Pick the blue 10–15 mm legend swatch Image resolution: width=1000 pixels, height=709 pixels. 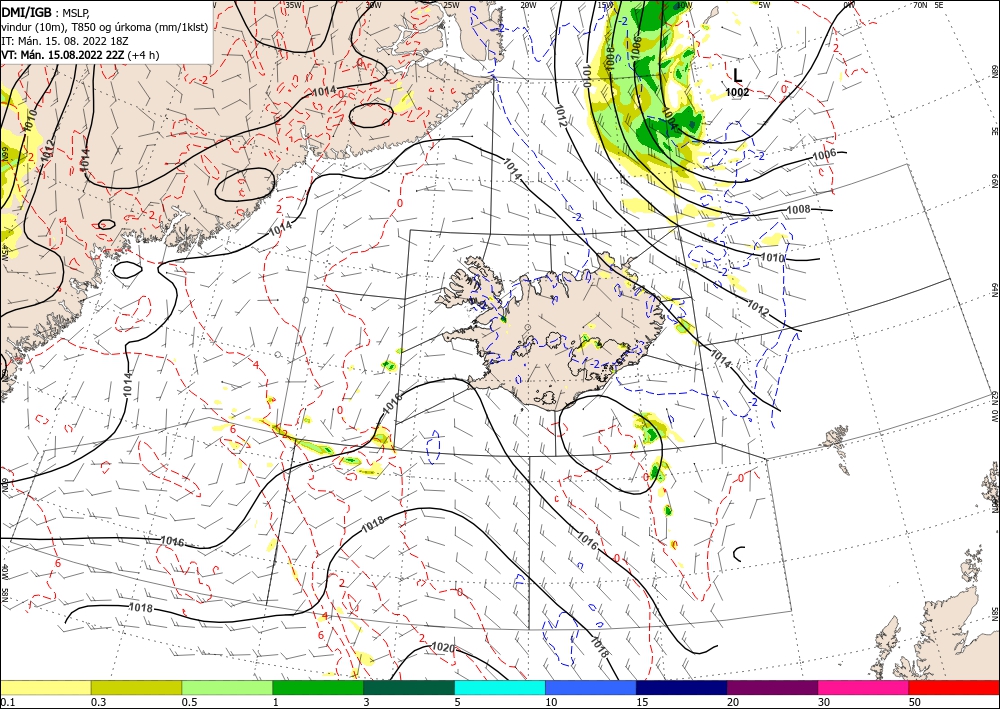(x=591, y=687)
